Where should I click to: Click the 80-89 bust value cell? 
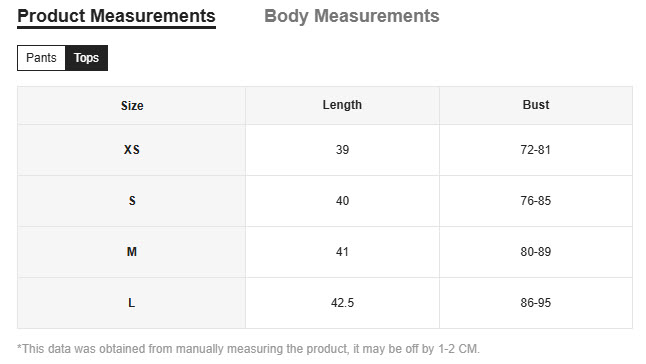coord(536,252)
